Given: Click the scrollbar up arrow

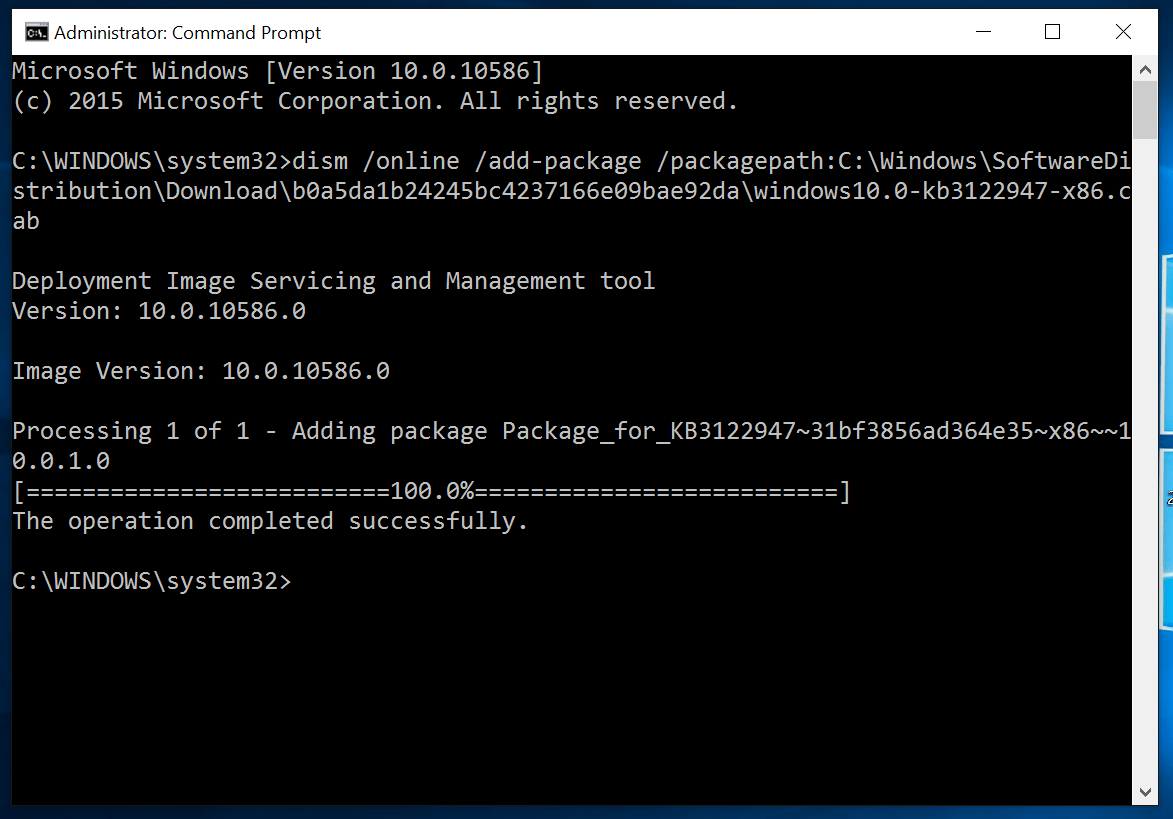Looking at the screenshot, I should [x=1146, y=69].
